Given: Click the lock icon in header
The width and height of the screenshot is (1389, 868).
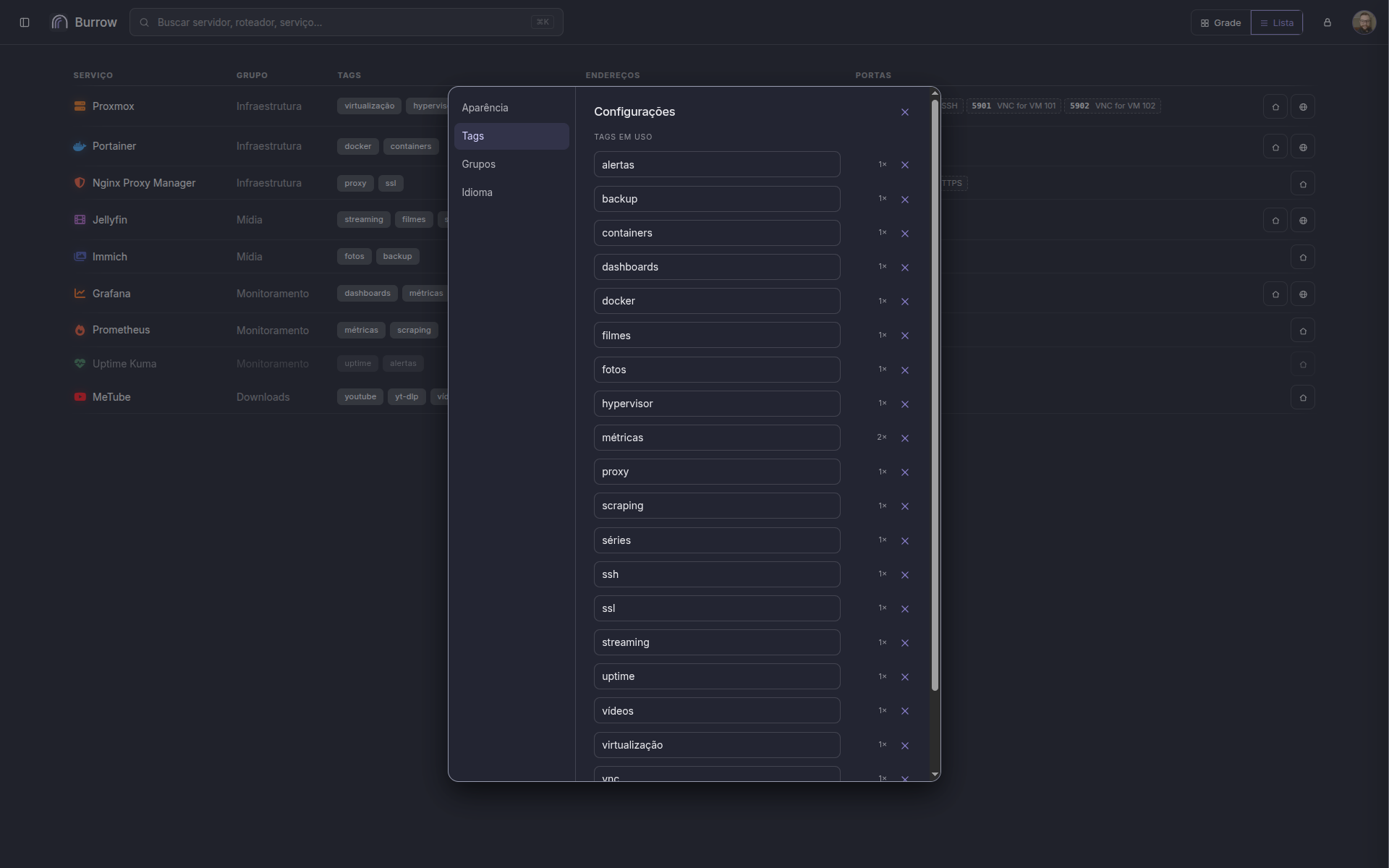Looking at the screenshot, I should pyautogui.click(x=1328, y=22).
